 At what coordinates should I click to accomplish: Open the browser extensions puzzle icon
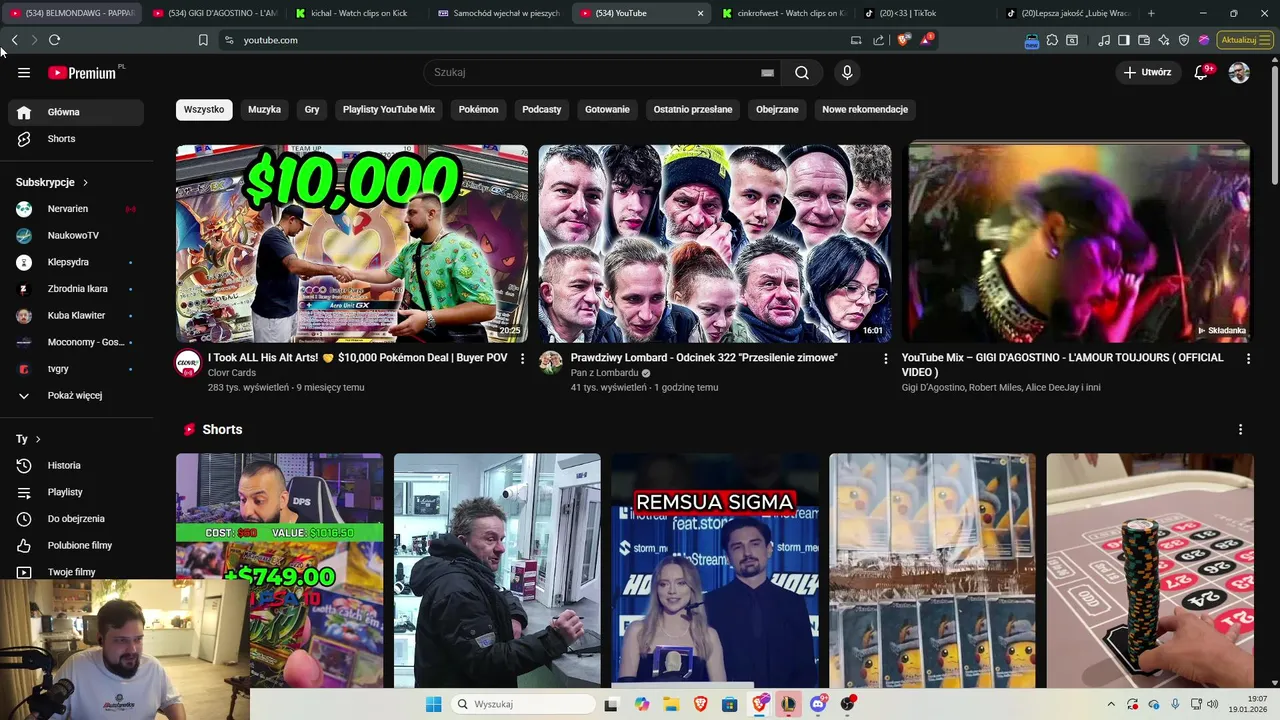pyautogui.click(x=1052, y=40)
